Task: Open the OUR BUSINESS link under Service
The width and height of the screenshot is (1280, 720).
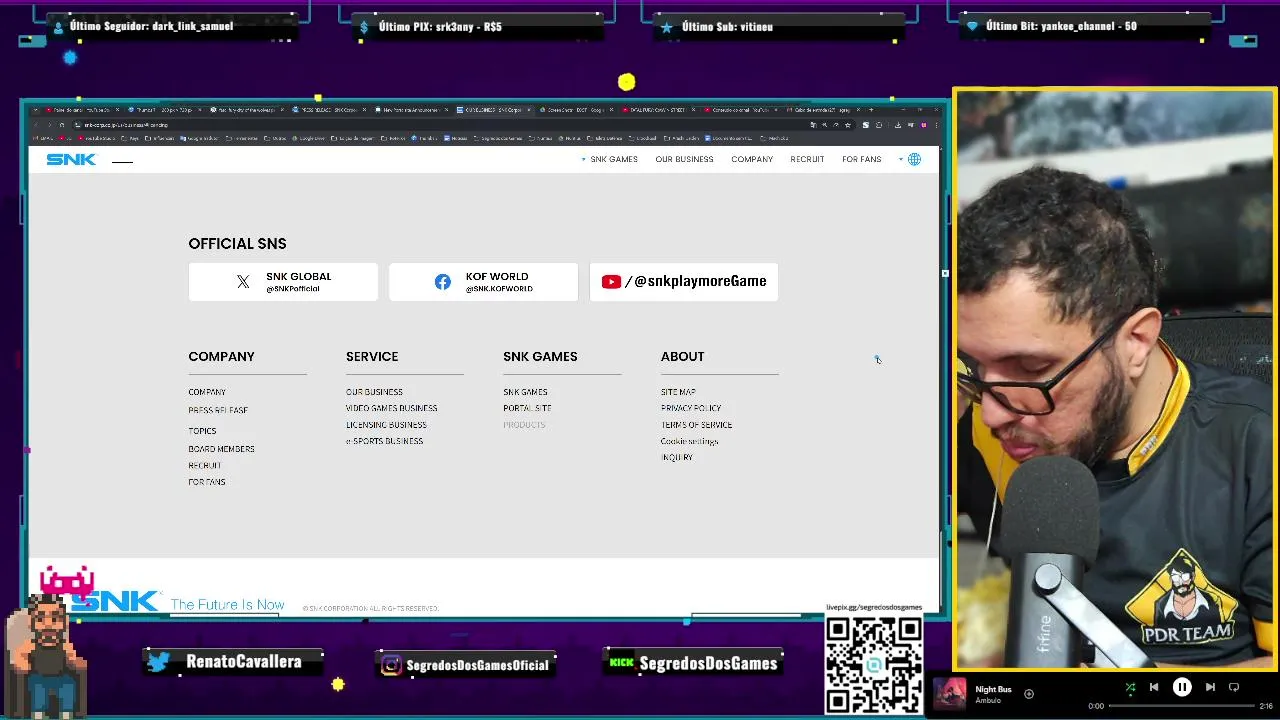Action: point(374,392)
